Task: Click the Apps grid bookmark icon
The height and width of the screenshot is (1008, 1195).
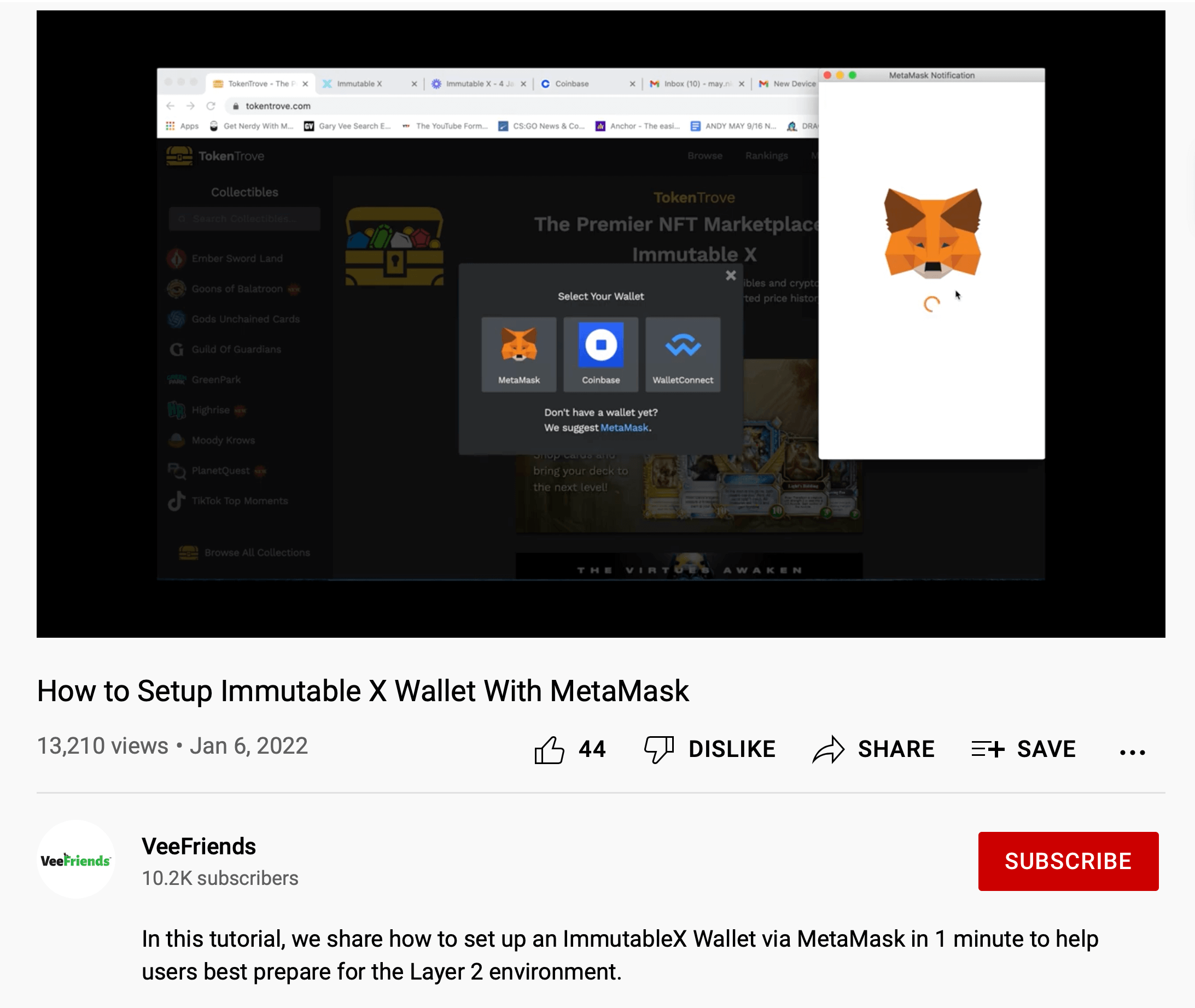Action: point(170,126)
